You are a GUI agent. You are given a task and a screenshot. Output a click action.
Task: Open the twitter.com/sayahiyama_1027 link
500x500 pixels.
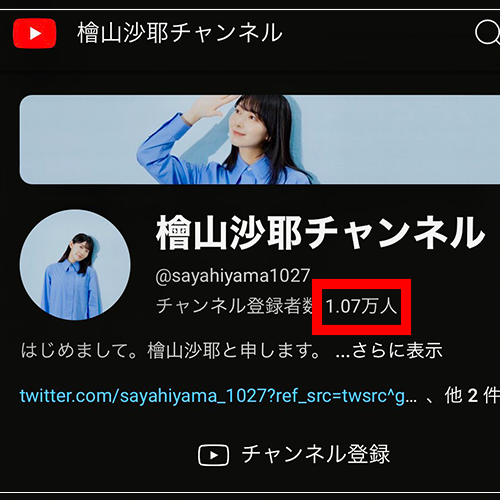pos(218,396)
